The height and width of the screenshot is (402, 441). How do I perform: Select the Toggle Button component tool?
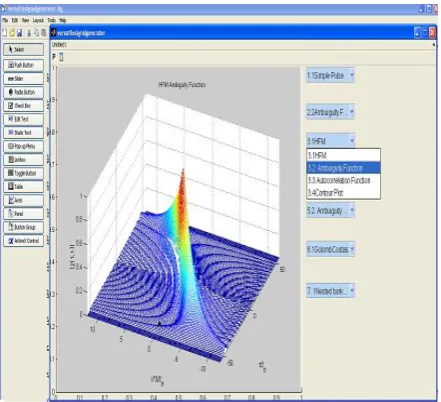(23, 173)
